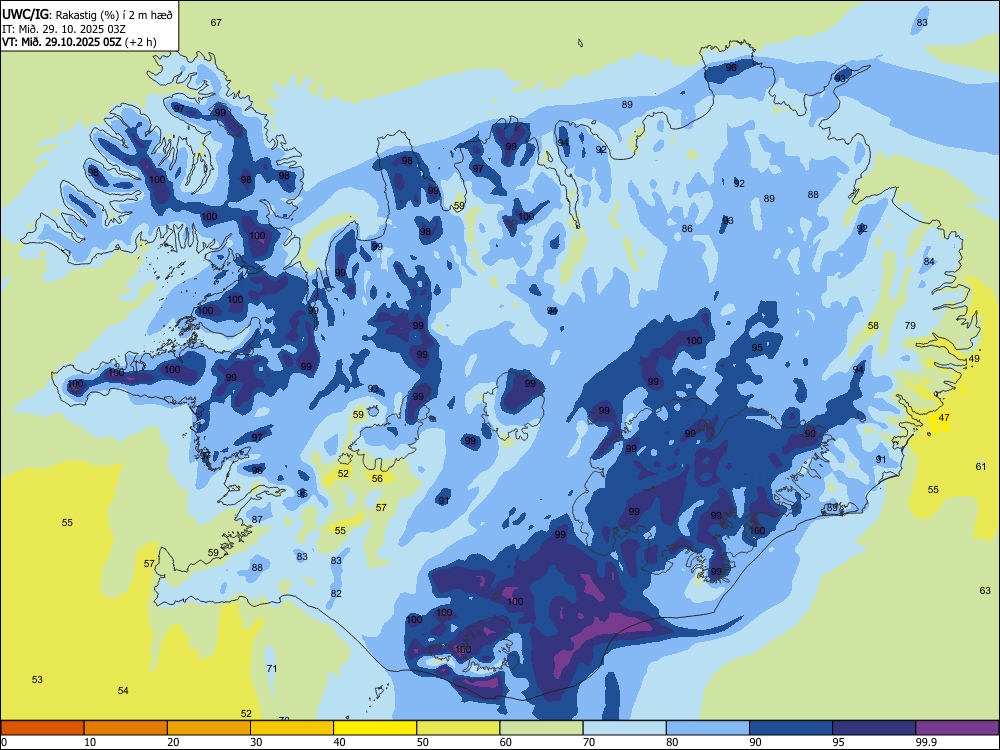
Task: Pick the 60–70 pale green legend swatch
Action: point(541,728)
